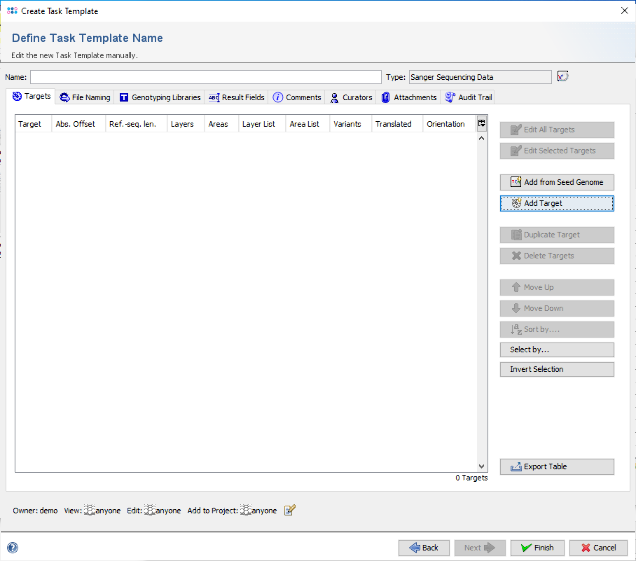Click Duplicate Target button
The height and width of the screenshot is (561, 636).
point(557,235)
